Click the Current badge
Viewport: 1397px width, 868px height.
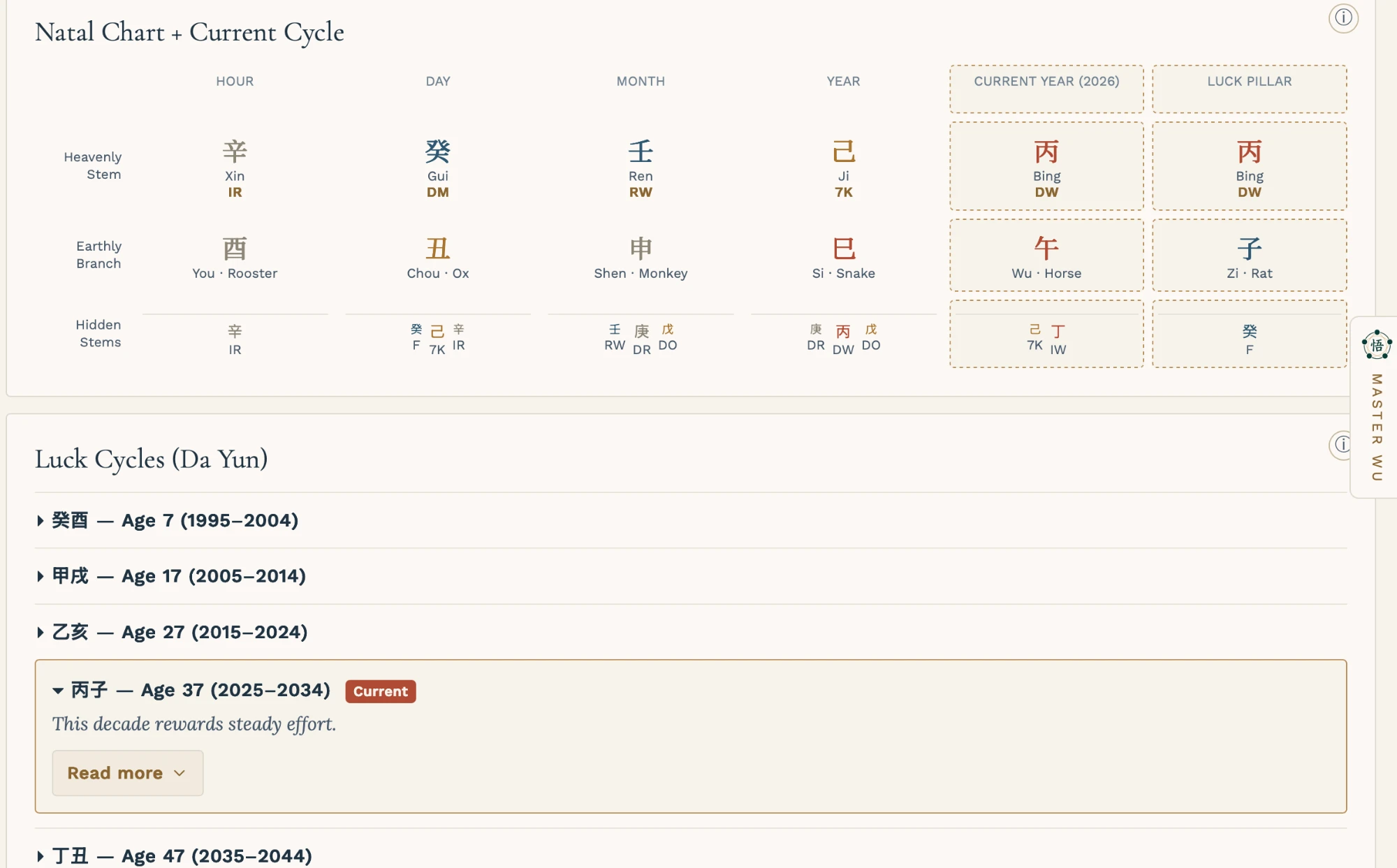pyautogui.click(x=380, y=691)
